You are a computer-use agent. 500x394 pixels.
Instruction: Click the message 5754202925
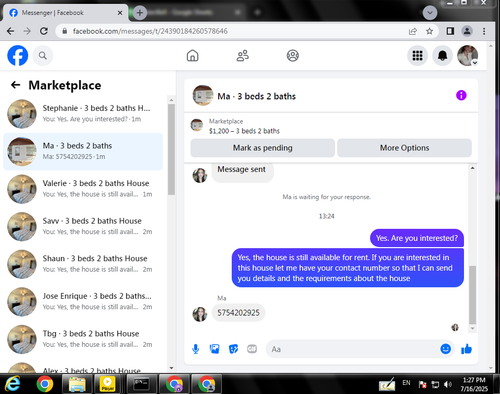point(238,313)
